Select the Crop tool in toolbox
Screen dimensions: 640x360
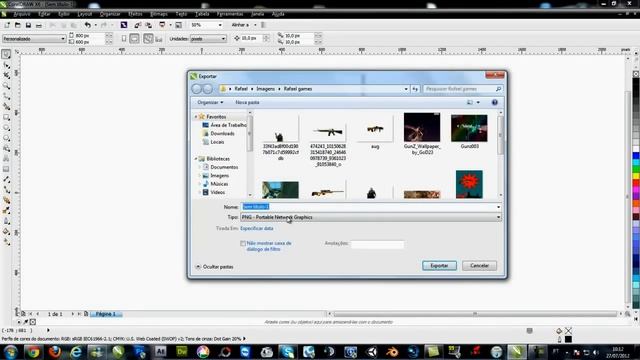click(x=7, y=76)
